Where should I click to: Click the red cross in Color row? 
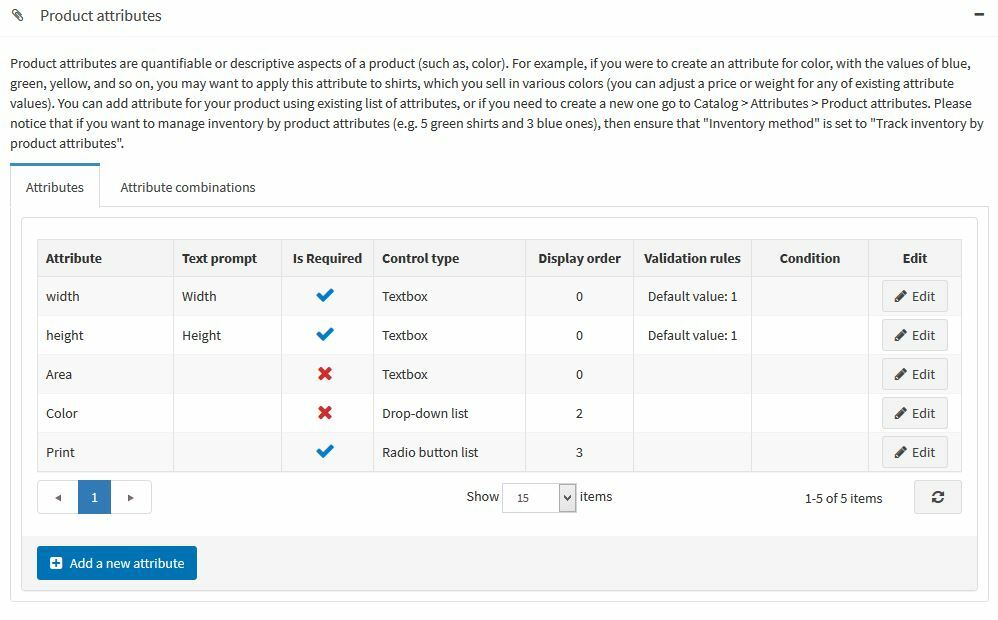click(x=325, y=412)
